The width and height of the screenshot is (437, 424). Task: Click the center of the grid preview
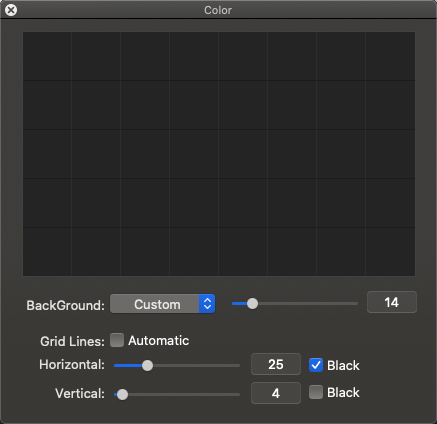pyautogui.click(x=219, y=154)
